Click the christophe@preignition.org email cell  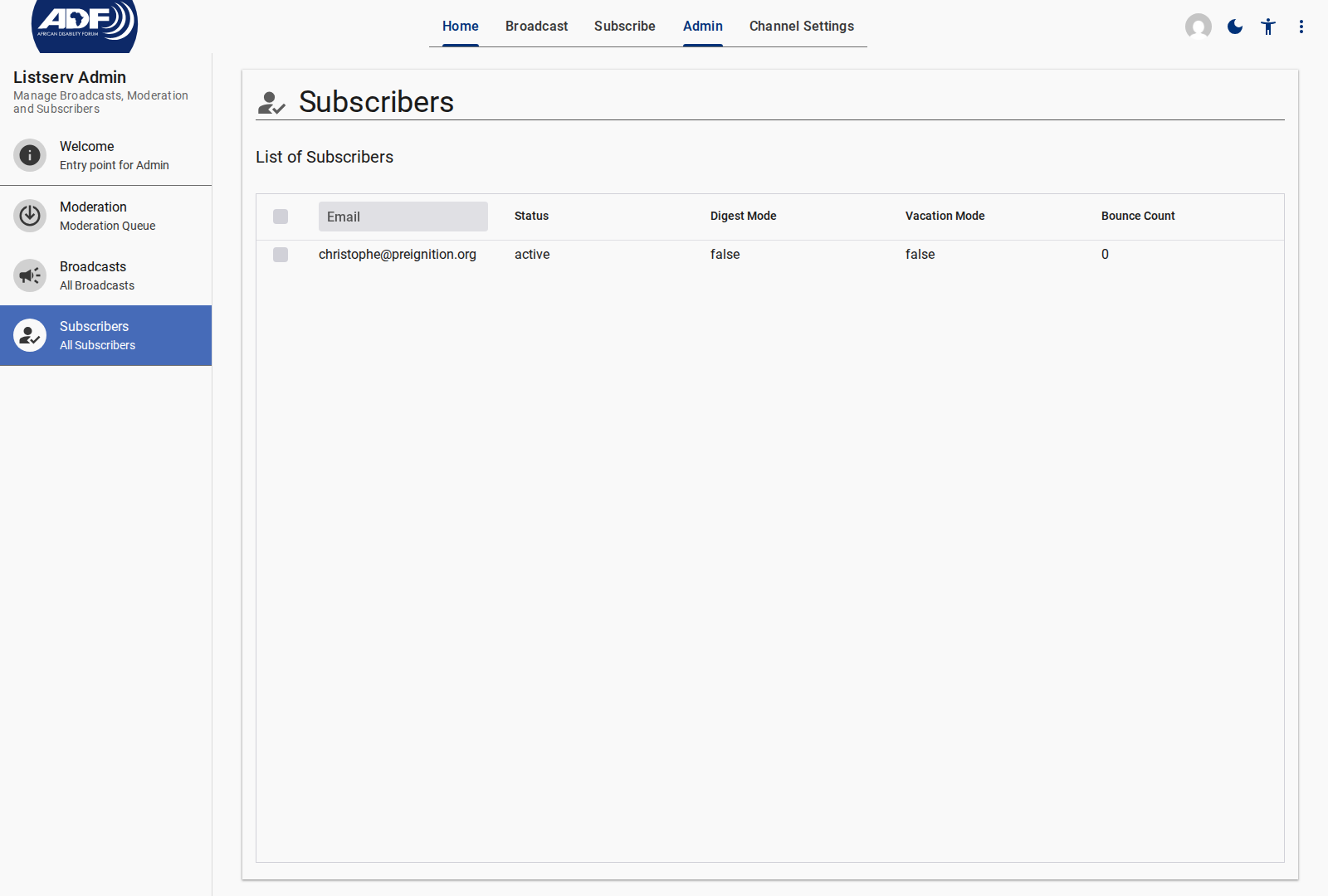(398, 255)
